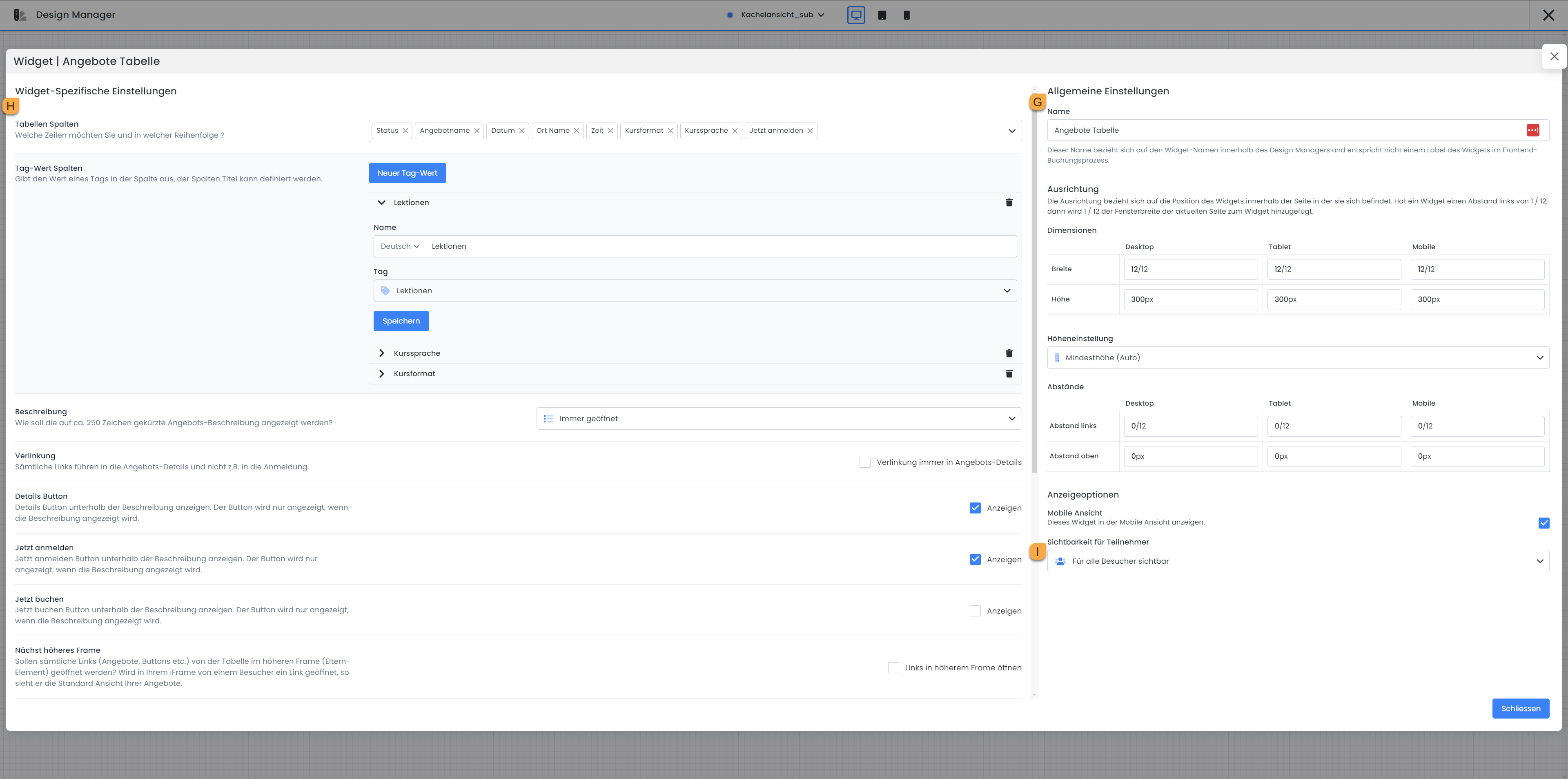Click the Neuer Tag-Wert button

click(407, 173)
